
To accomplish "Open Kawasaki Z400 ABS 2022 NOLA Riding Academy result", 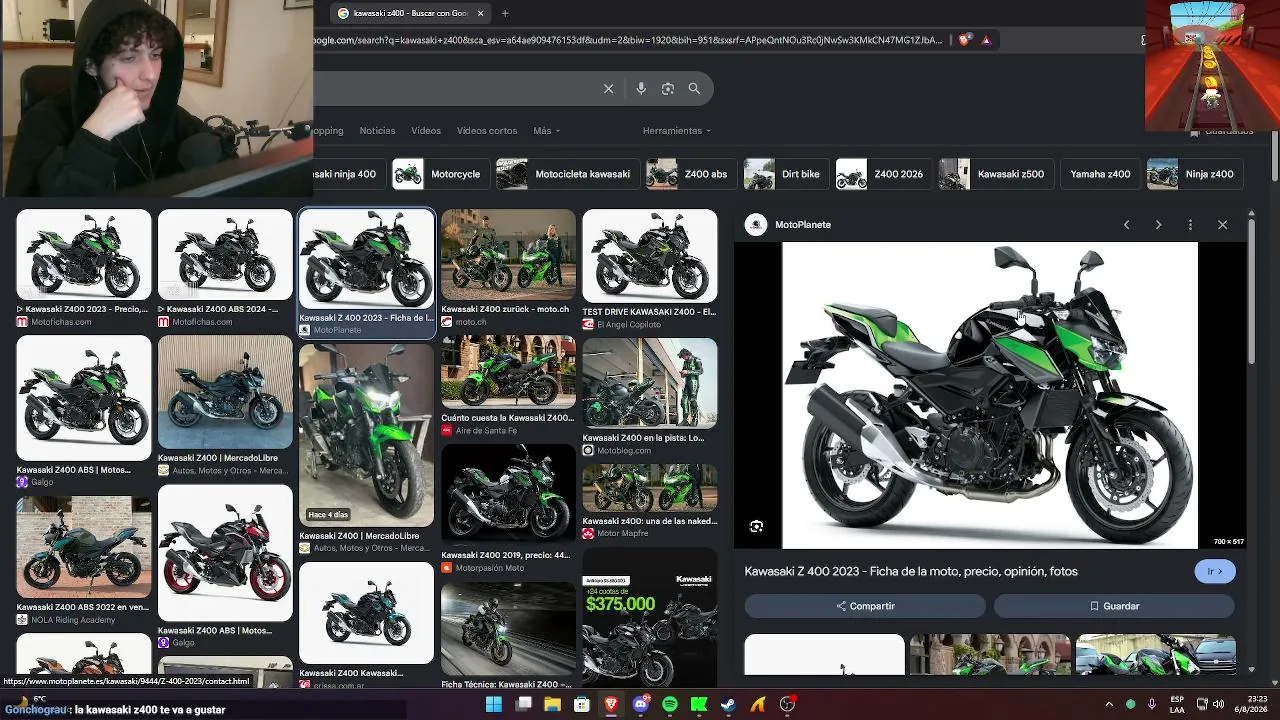I will click(x=84, y=546).
